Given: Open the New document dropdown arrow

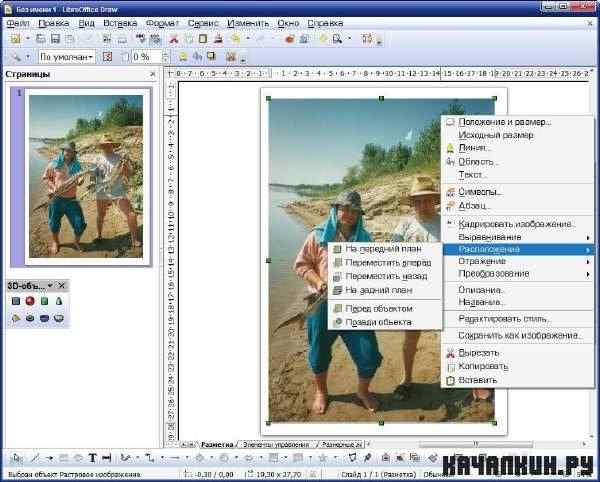Looking at the screenshot, I should (x=28, y=39).
